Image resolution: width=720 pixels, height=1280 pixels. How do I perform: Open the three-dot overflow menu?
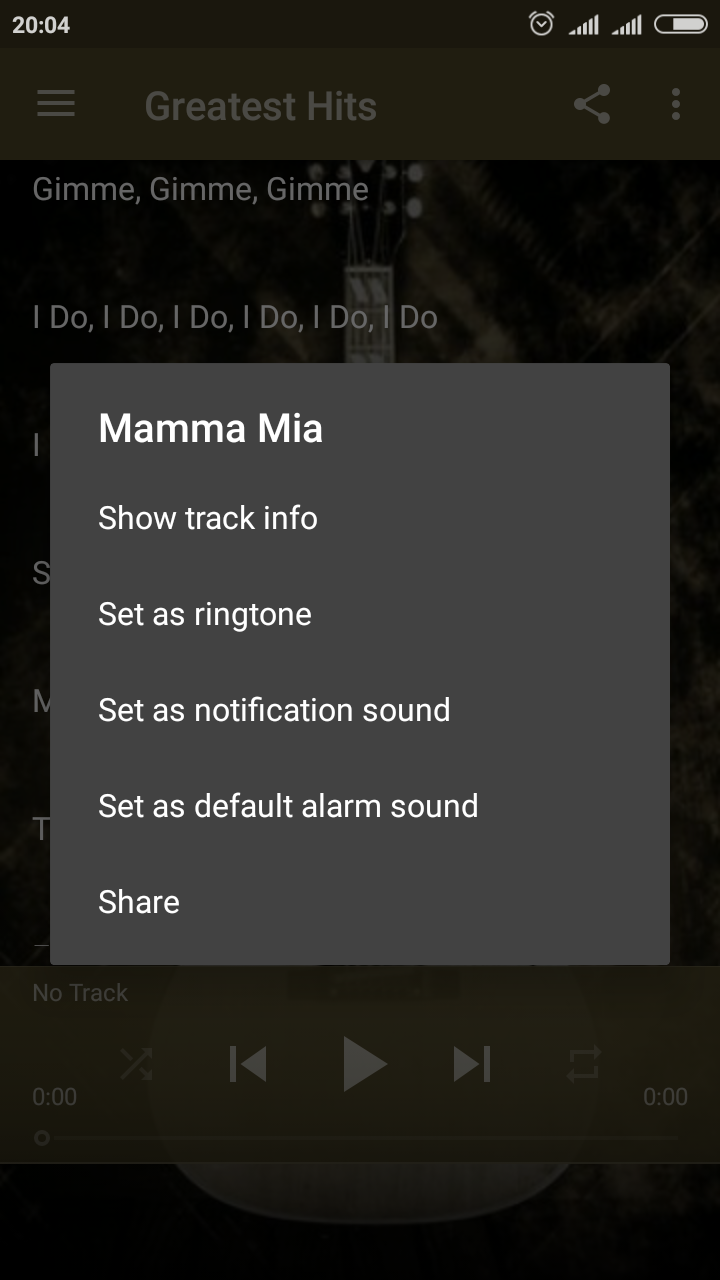676,104
